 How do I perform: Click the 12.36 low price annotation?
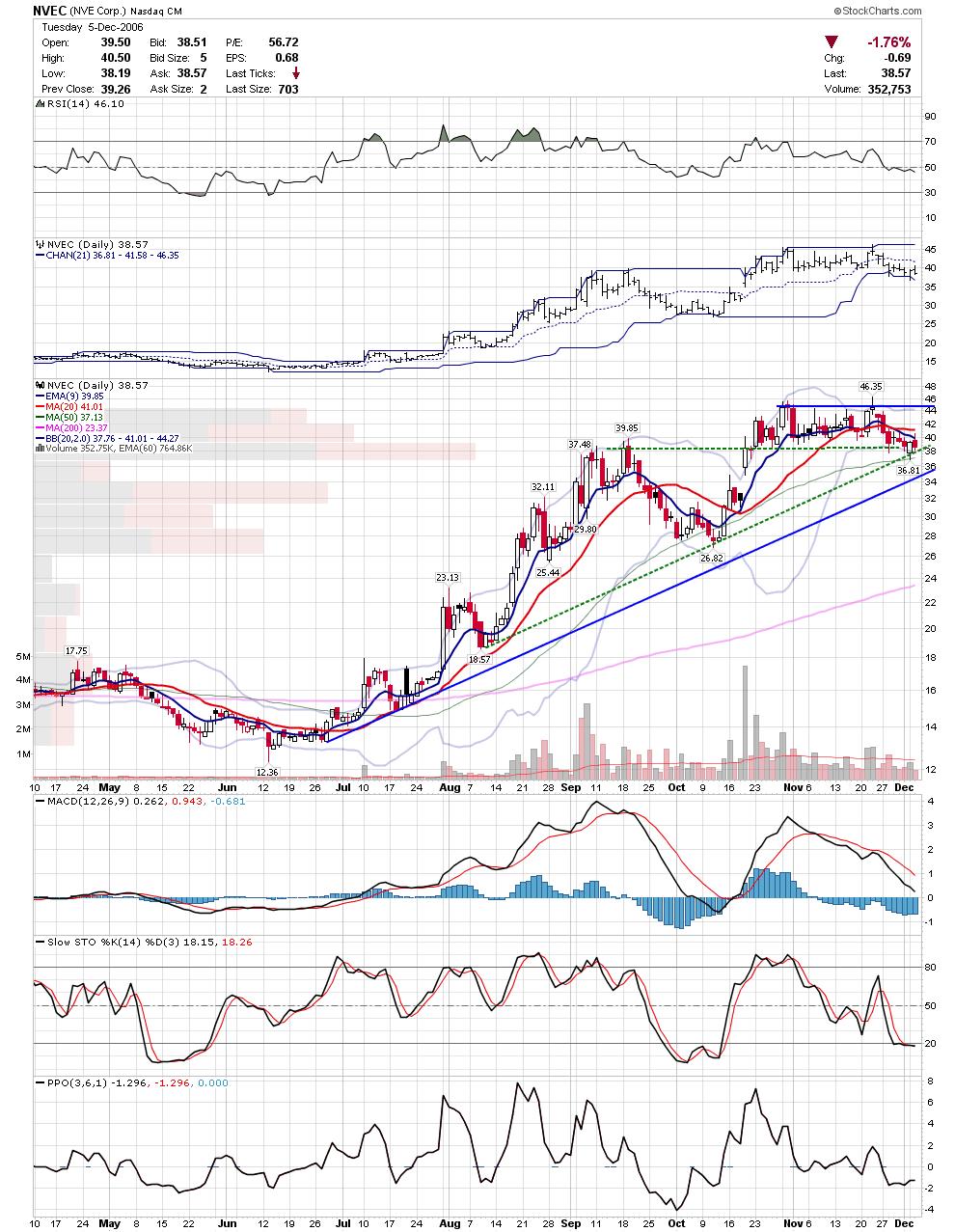(x=266, y=772)
